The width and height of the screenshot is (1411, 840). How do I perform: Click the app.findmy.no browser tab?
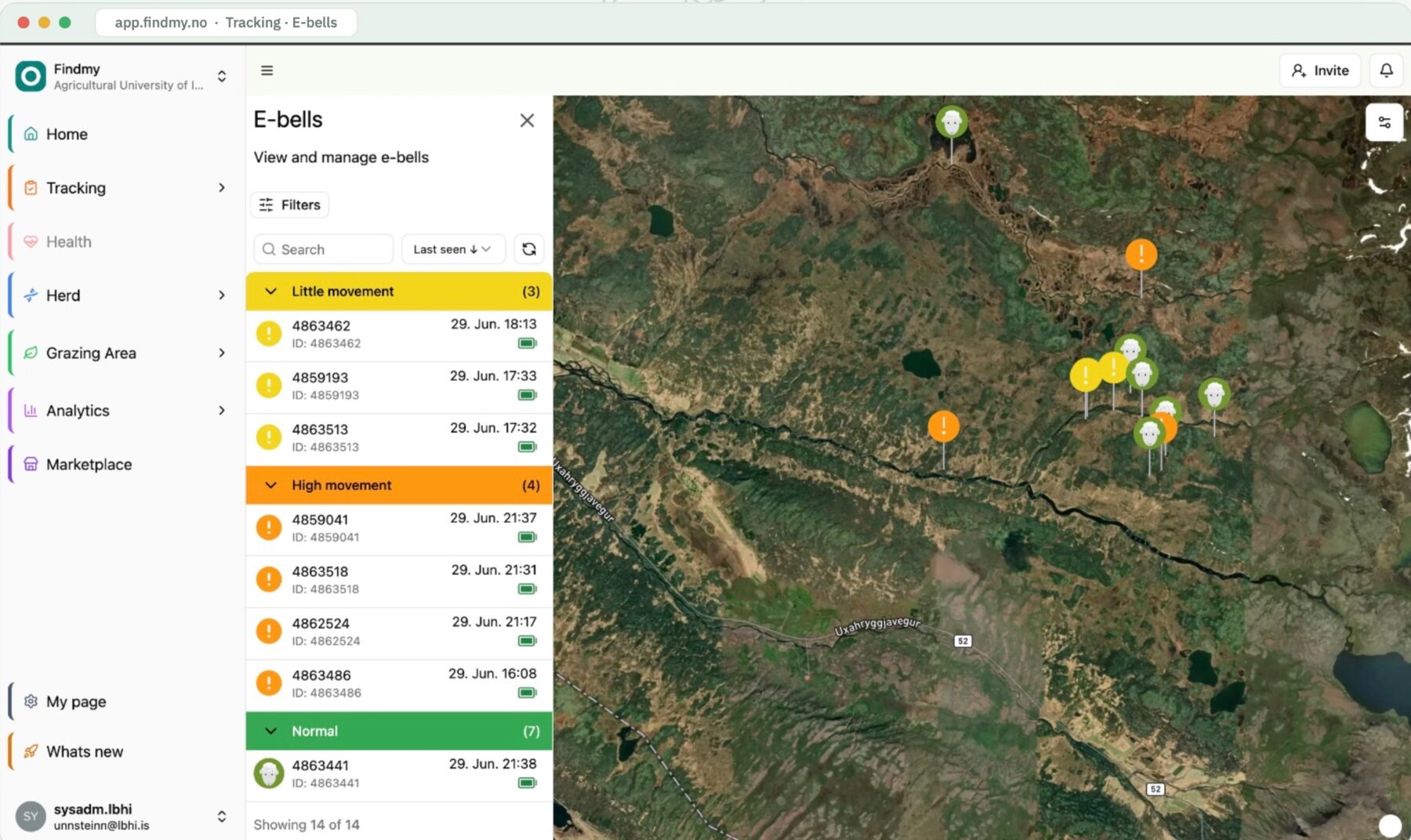[226, 23]
